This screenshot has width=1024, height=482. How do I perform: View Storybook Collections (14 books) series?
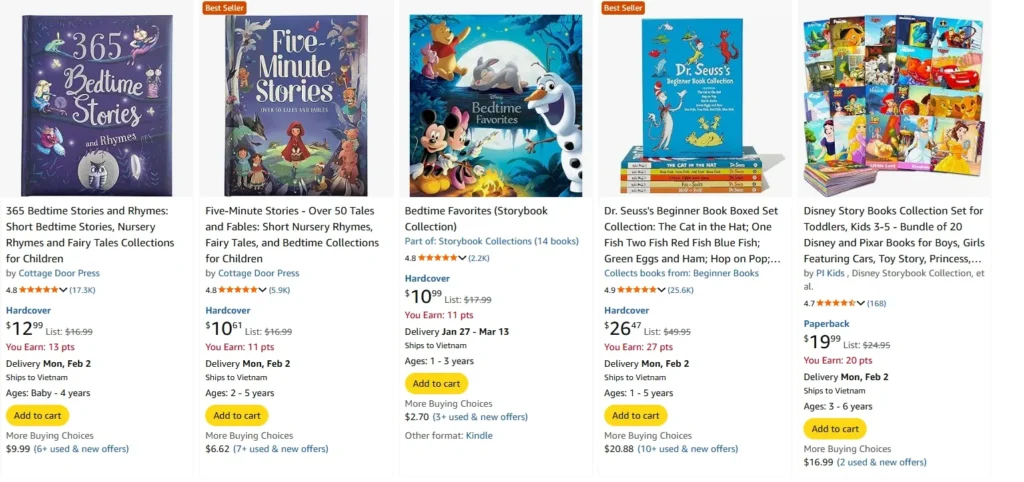(492, 241)
